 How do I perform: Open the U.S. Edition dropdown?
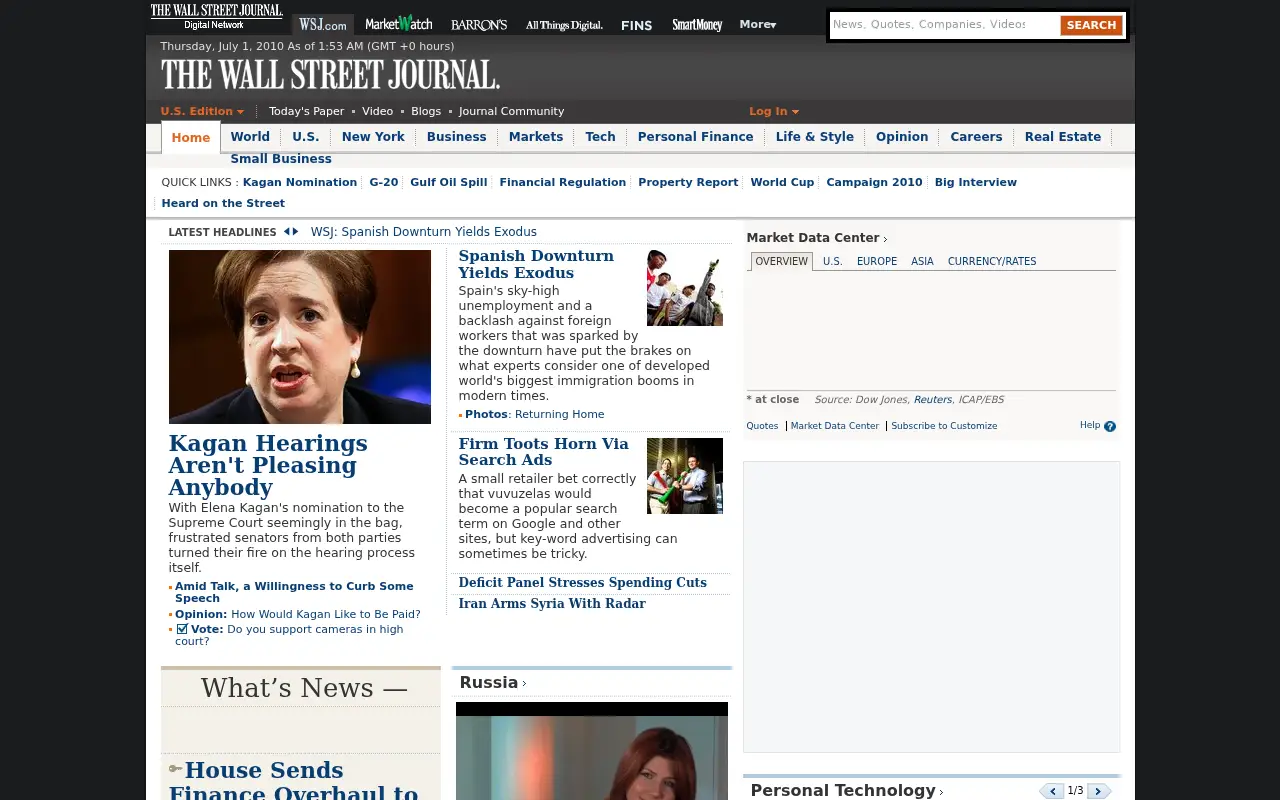coord(202,111)
